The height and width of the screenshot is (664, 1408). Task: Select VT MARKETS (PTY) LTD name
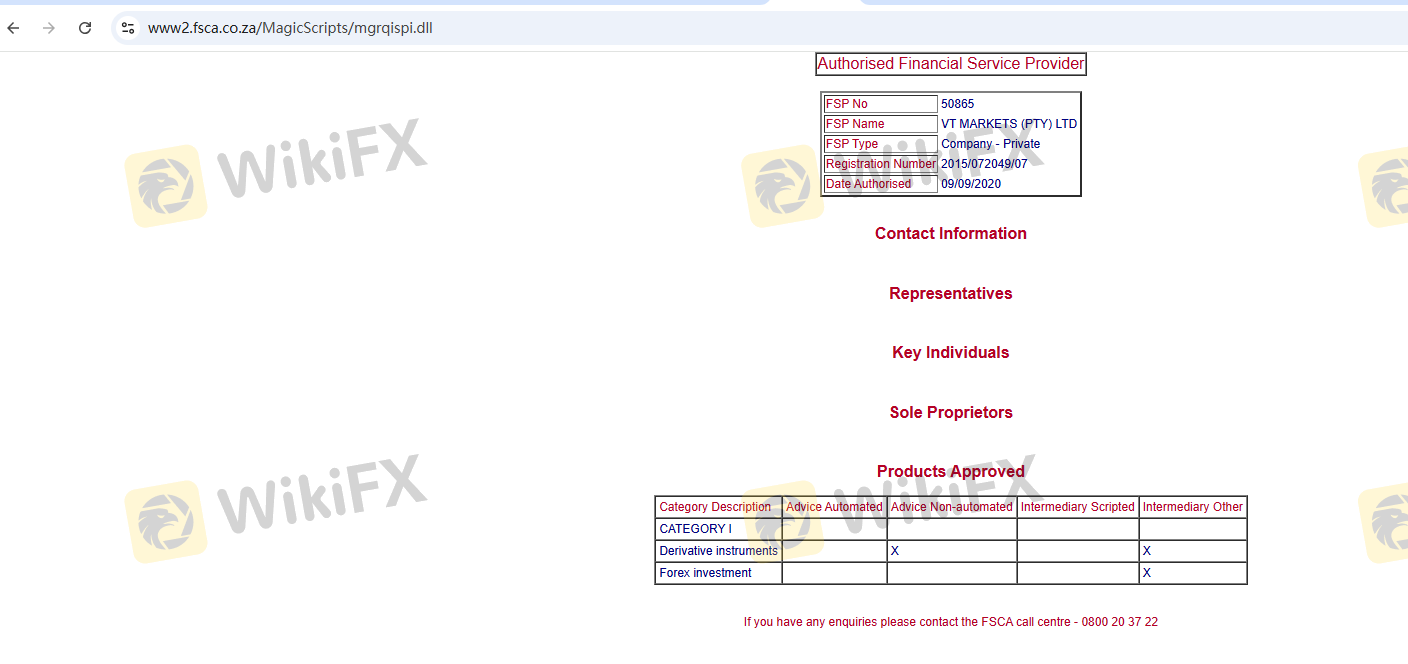pos(1009,124)
